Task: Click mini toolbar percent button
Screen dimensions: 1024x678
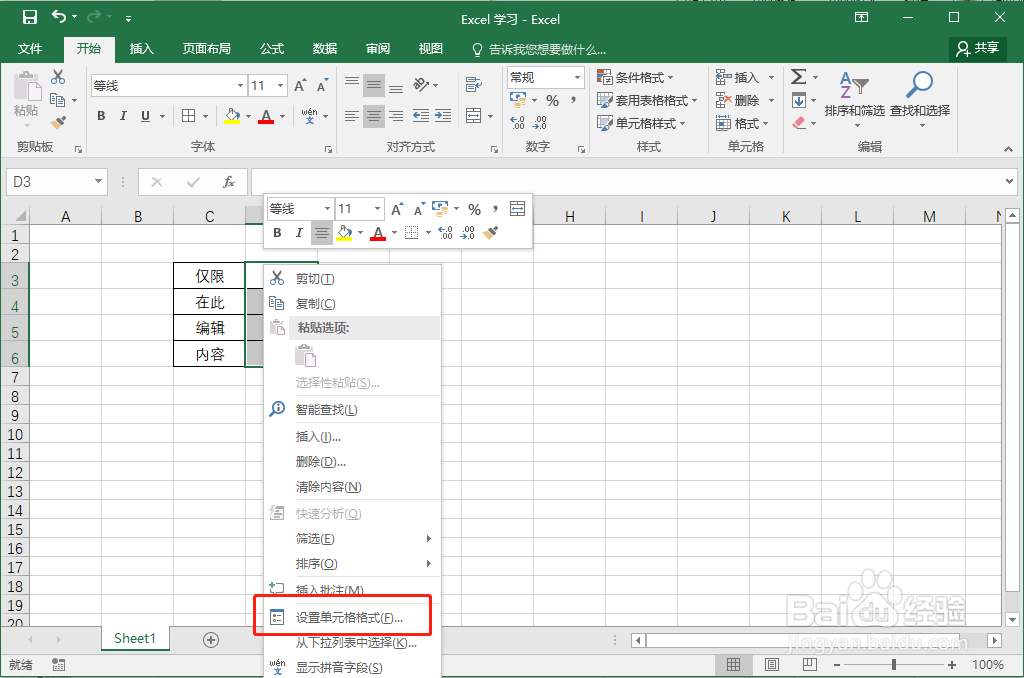Action: (x=475, y=210)
